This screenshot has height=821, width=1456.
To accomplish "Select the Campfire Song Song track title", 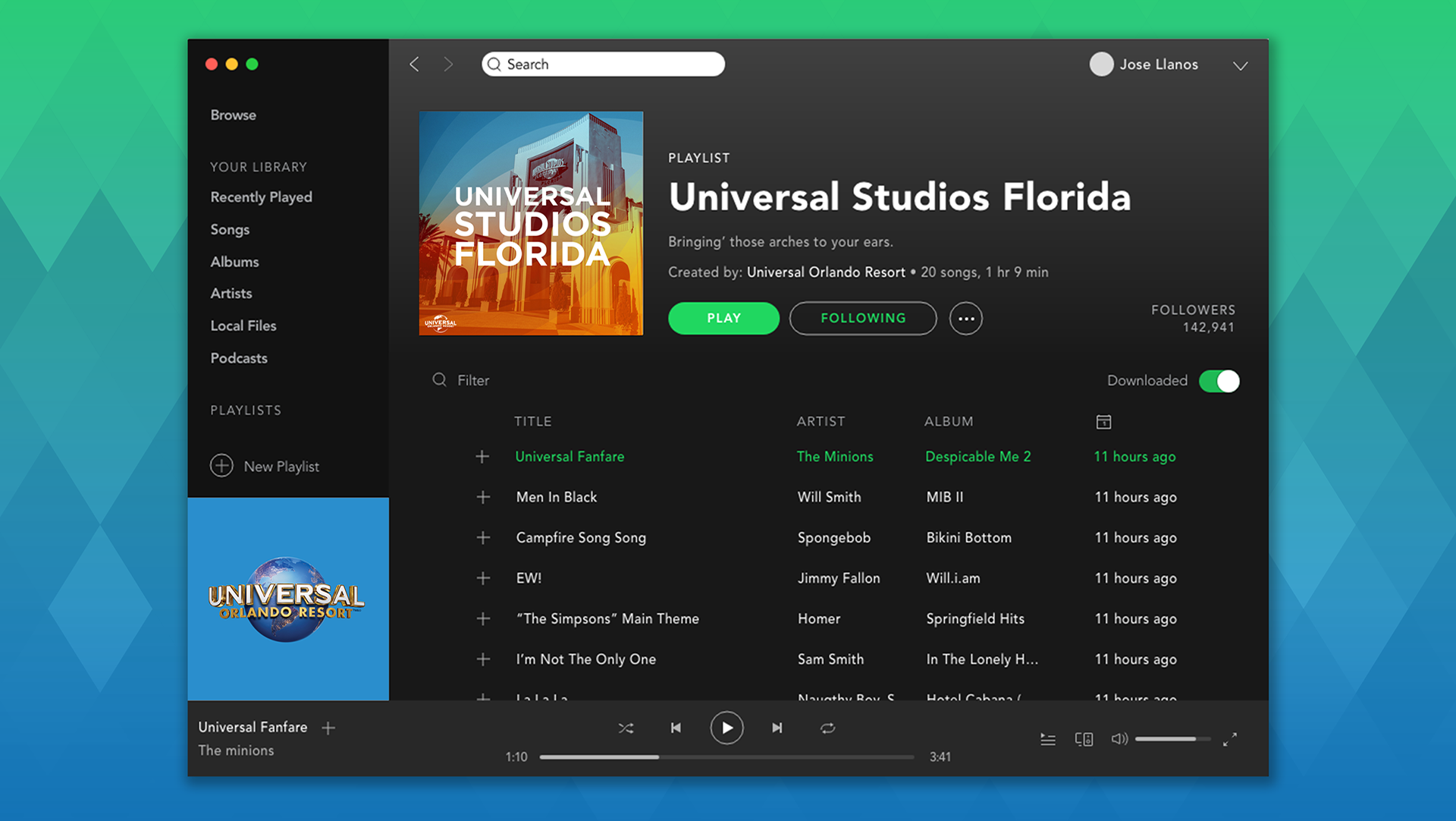I will 581,538.
